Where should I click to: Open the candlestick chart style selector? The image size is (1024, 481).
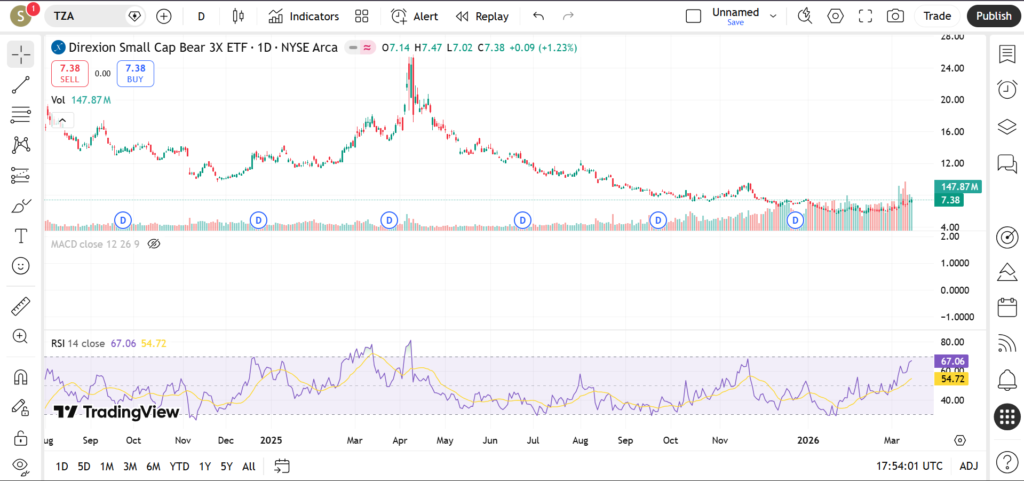pyautogui.click(x=238, y=16)
